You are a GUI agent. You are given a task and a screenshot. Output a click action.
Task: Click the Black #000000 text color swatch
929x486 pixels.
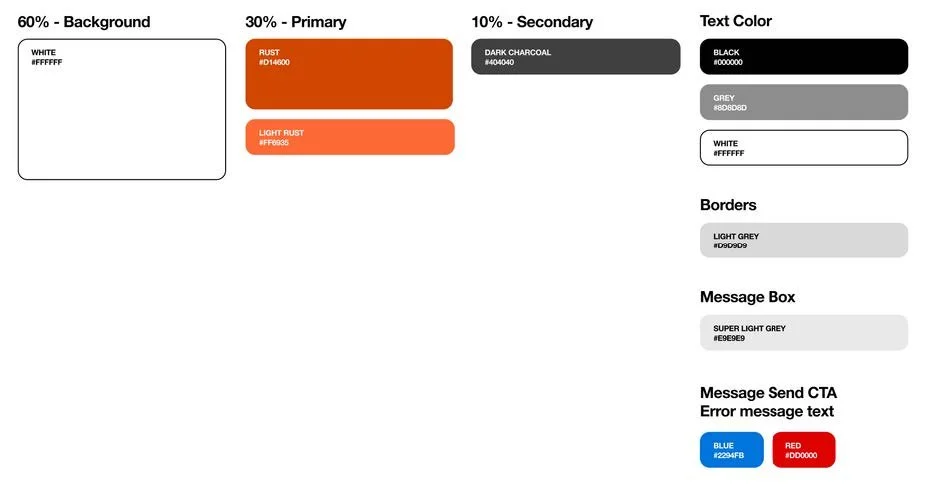(x=804, y=57)
